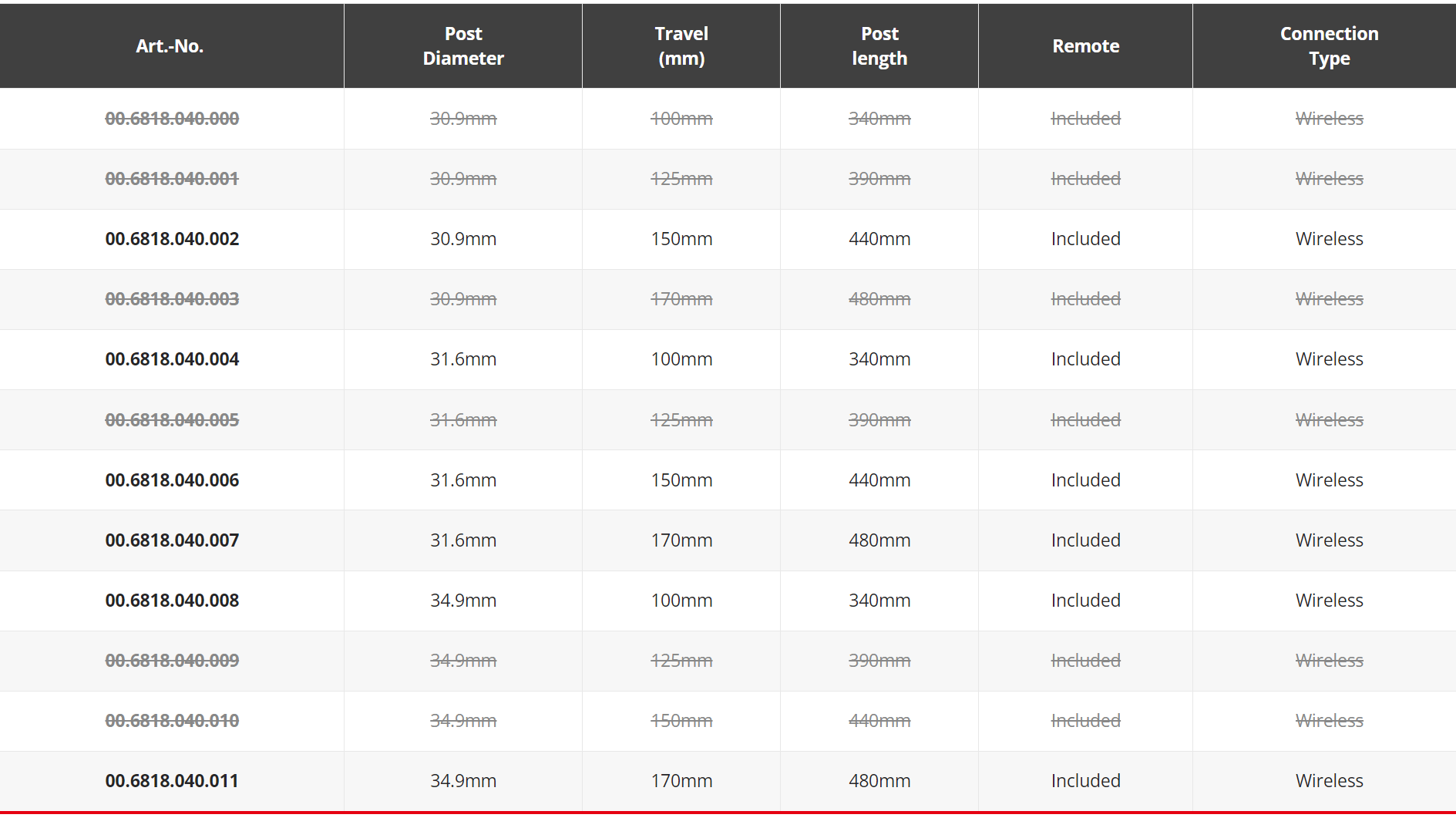The image size is (1456, 828).
Task: Select article number 00.6818.040.001
Action: pyautogui.click(x=172, y=179)
